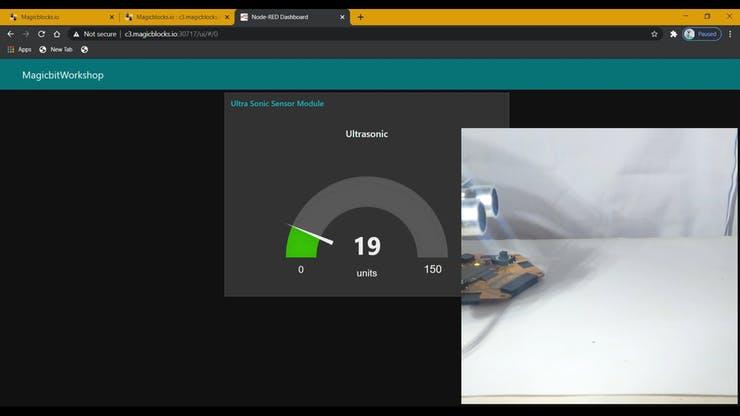Click the Ultra Sonic Sensor Module heading
The width and height of the screenshot is (740, 416).
click(x=277, y=103)
